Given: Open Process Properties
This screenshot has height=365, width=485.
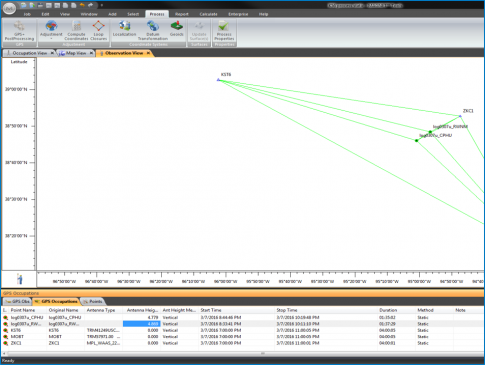Looking at the screenshot, I should click(x=224, y=31).
